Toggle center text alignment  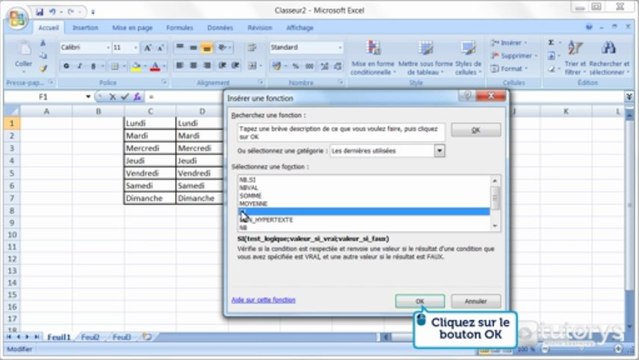(194, 65)
